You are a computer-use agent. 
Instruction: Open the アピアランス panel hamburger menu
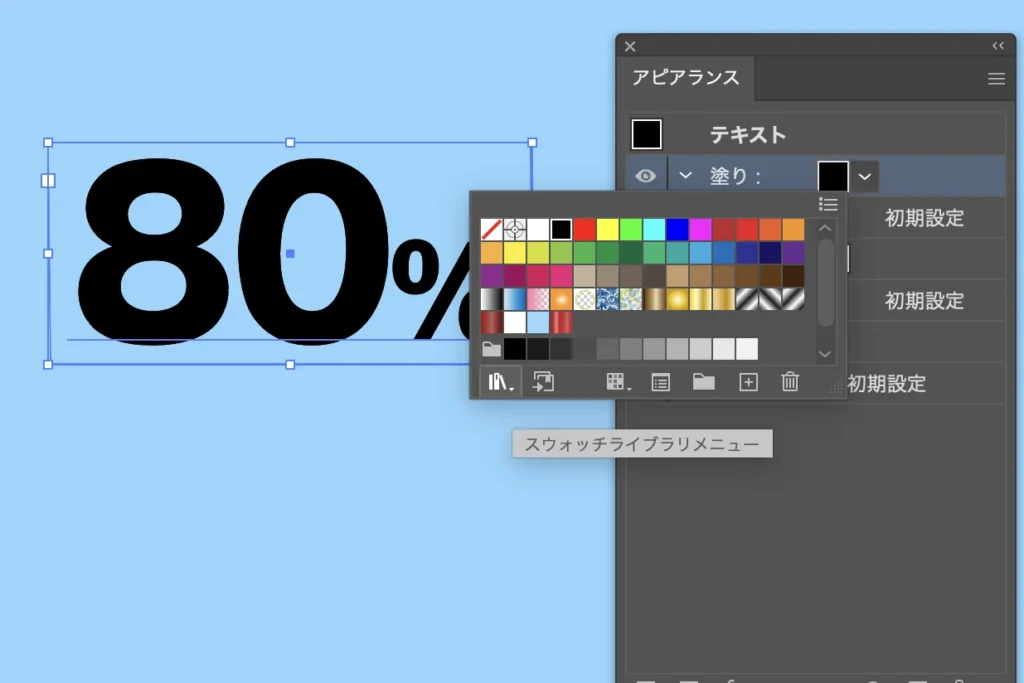click(x=996, y=79)
